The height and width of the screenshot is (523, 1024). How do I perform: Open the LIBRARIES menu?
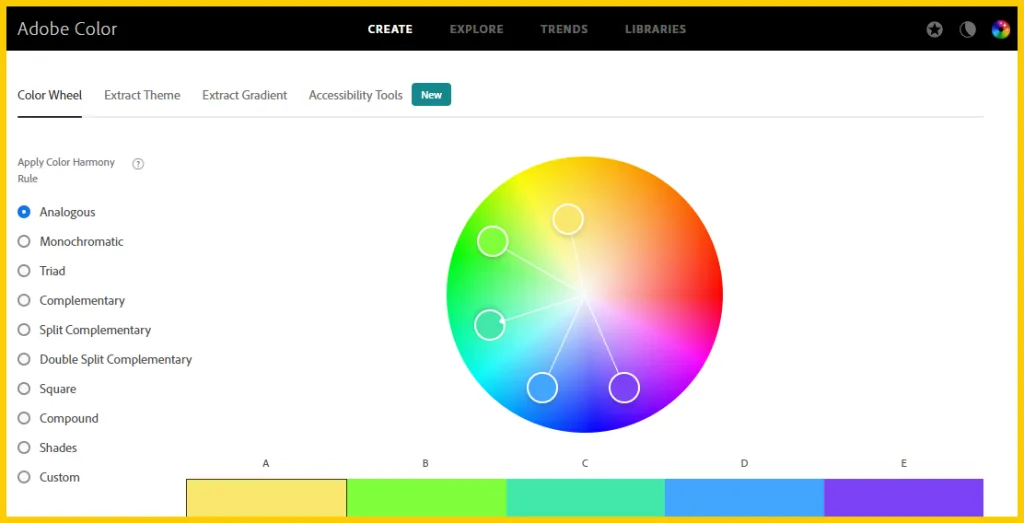(x=655, y=29)
